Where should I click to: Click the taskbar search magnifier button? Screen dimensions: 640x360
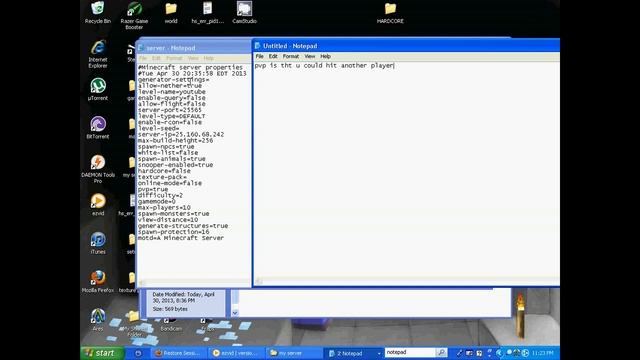(x=441, y=352)
